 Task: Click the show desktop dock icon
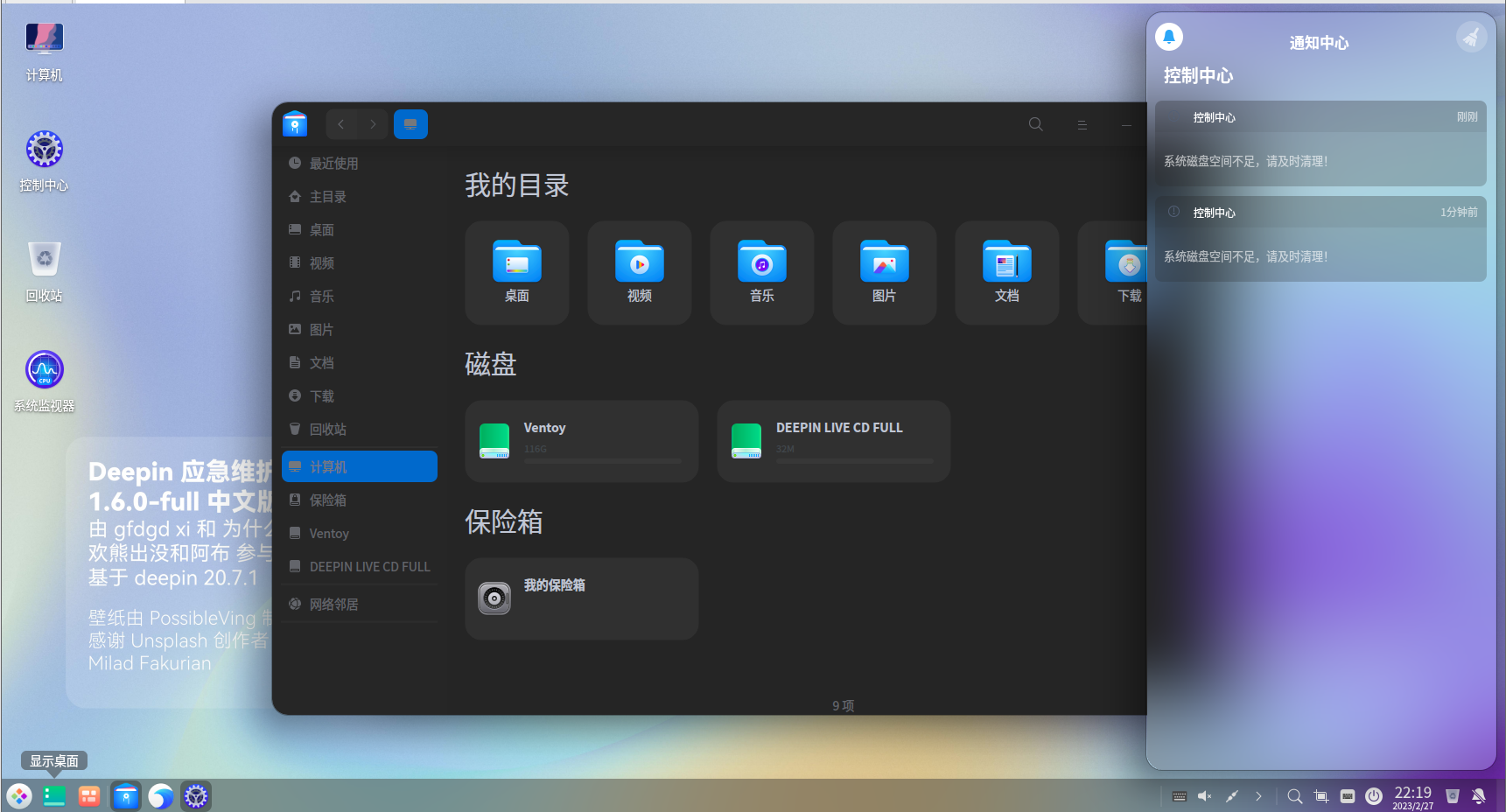pos(54,796)
